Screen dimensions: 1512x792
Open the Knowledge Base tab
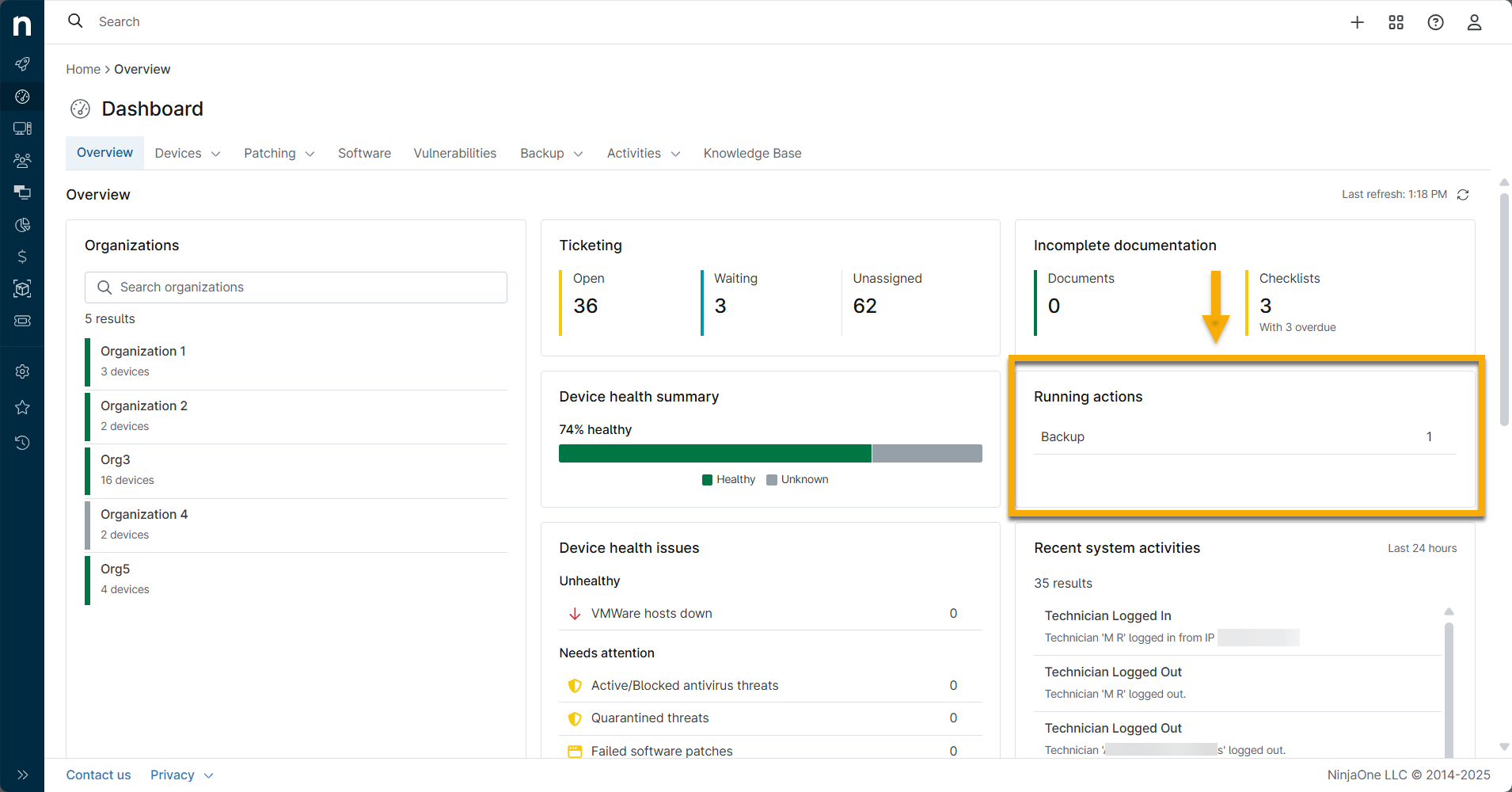(x=752, y=153)
